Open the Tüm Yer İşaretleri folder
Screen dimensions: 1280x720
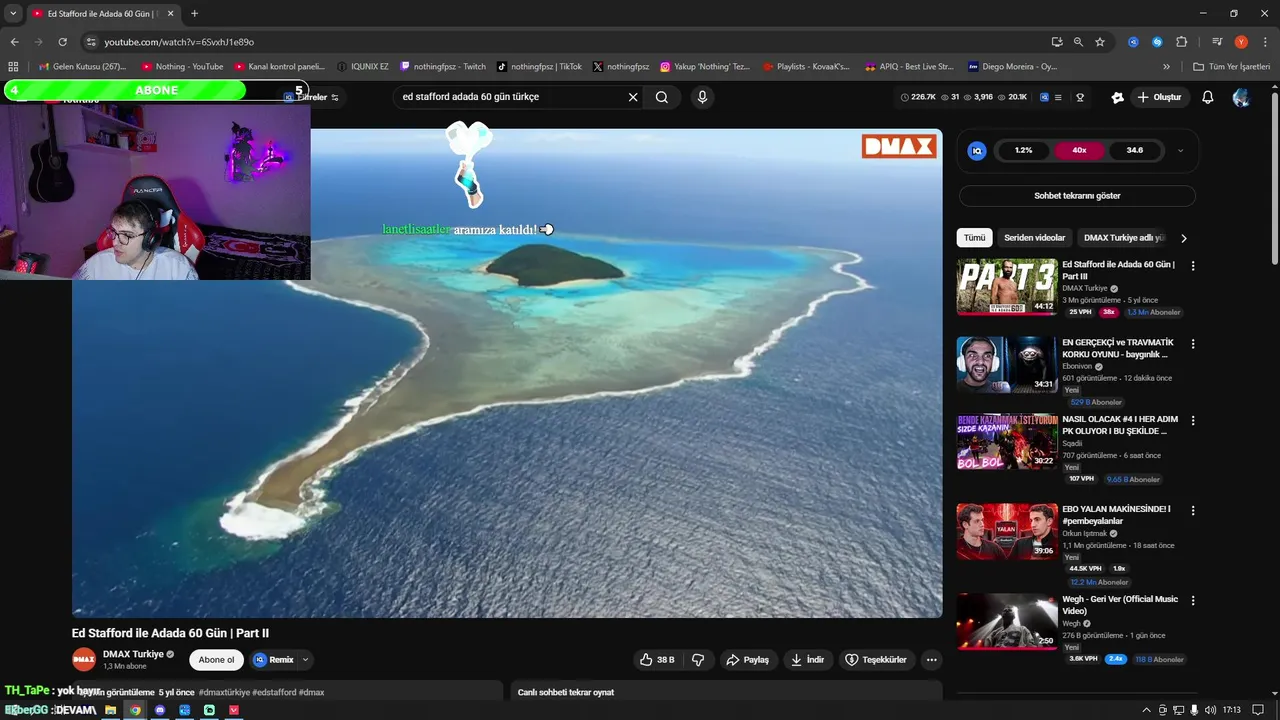(1232, 67)
